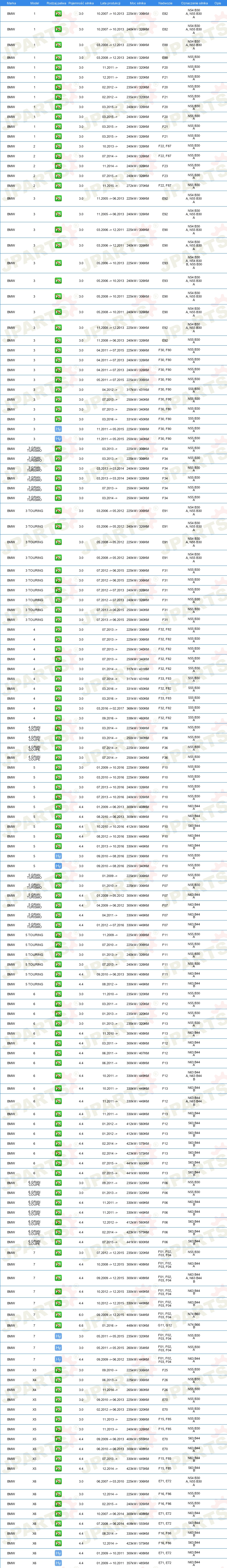Click the '368kW / 500KM' power cell
The height and width of the screenshot is (1568, 227).
tap(137, 708)
